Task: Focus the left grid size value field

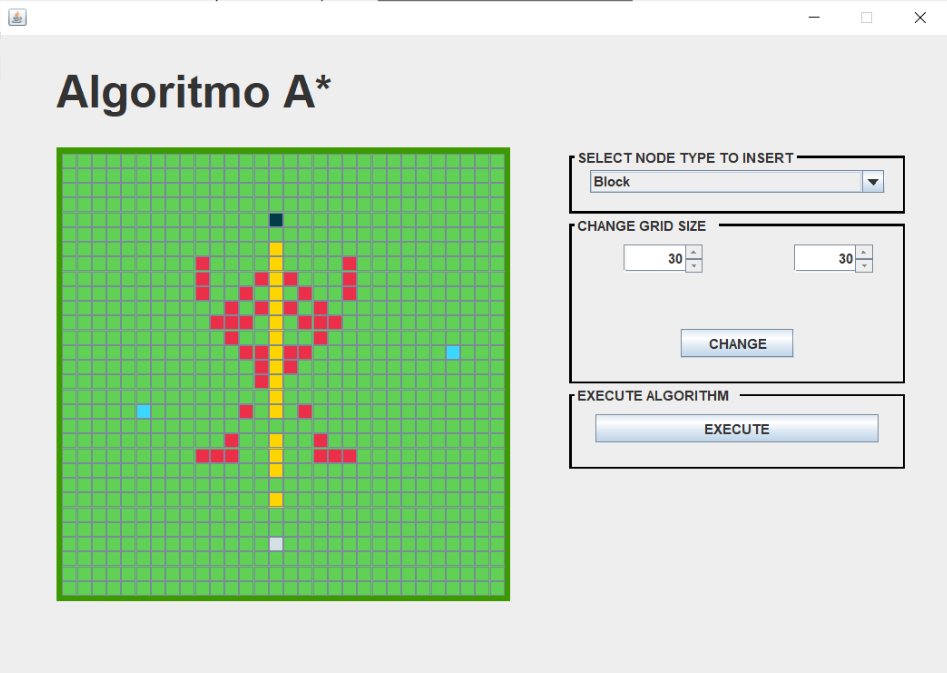Action: point(655,259)
